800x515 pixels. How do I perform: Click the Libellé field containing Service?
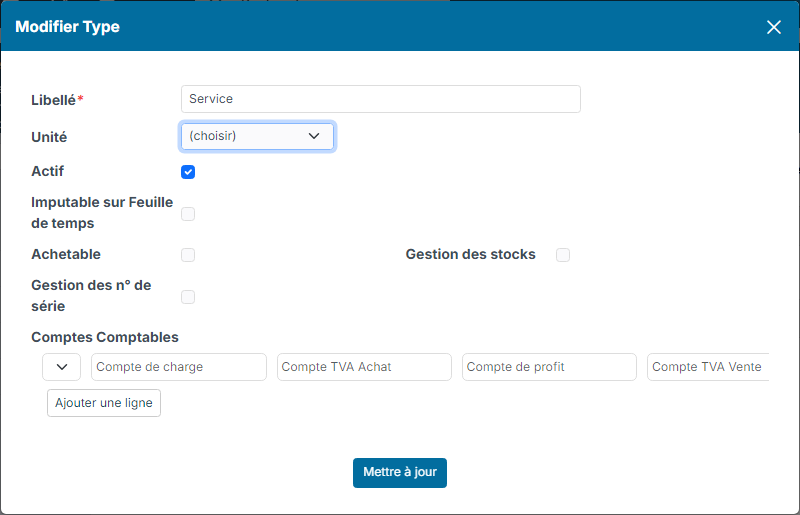coord(381,99)
